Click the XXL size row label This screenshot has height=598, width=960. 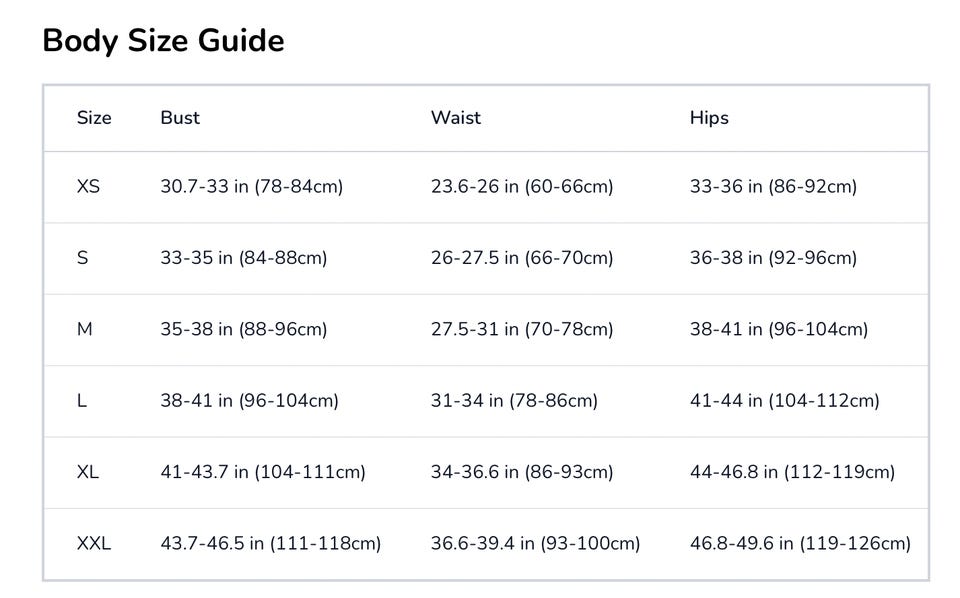point(94,544)
